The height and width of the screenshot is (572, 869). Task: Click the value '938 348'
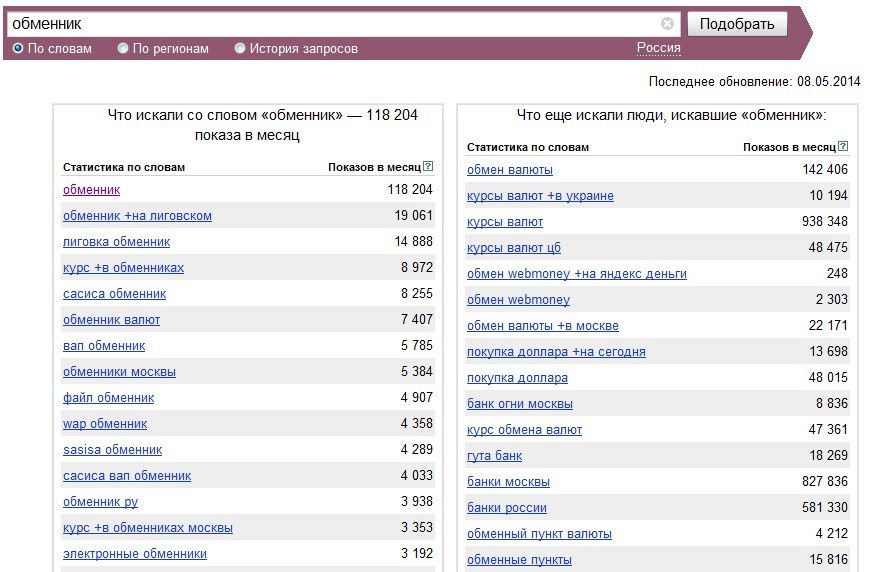click(x=825, y=222)
